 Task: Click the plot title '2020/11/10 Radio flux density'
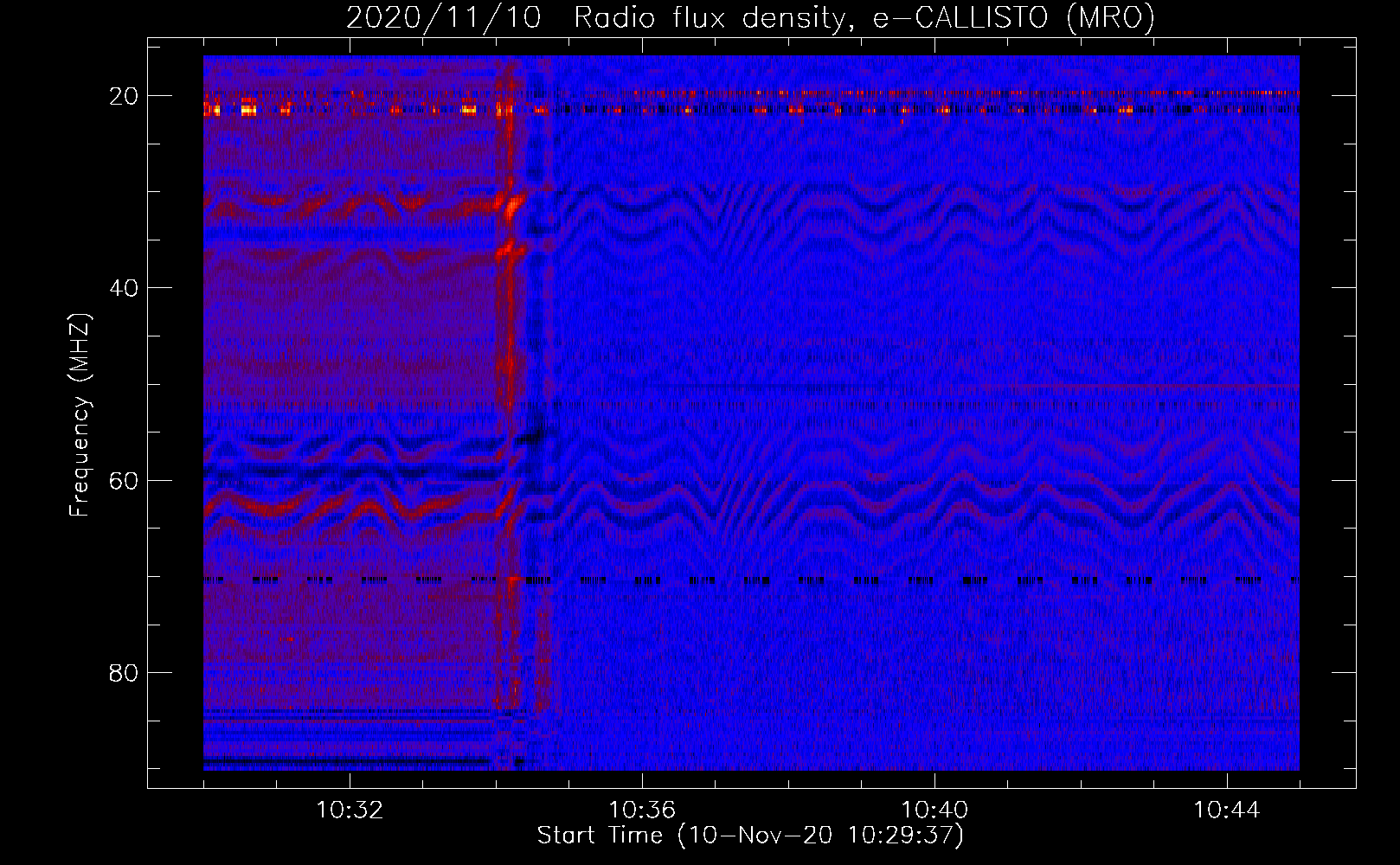pyautogui.click(x=751, y=17)
